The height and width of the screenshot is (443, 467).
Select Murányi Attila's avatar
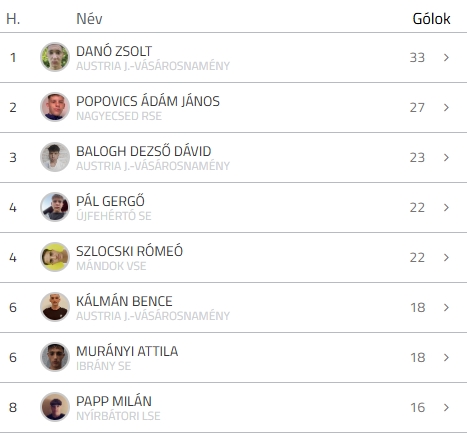coord(55,357)
